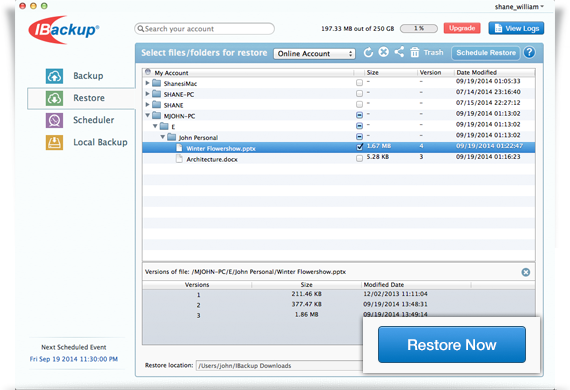The height and width of the screenshot is (390, 570).
Task: Expand the SHANE-PC folder
Action: [x=147, y=94]
